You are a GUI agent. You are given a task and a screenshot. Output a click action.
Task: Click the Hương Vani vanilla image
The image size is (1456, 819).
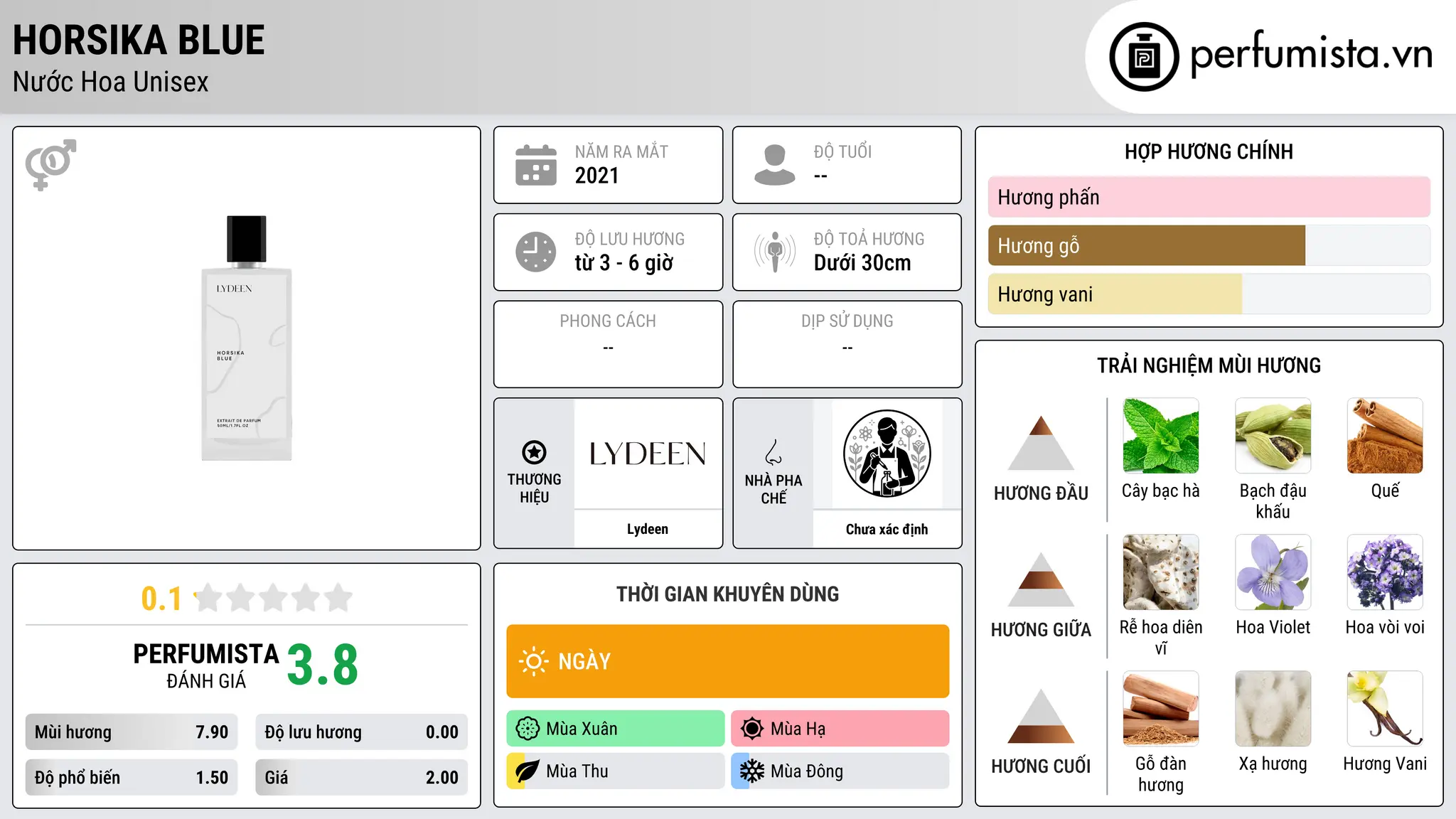[x=1385, y=709]
